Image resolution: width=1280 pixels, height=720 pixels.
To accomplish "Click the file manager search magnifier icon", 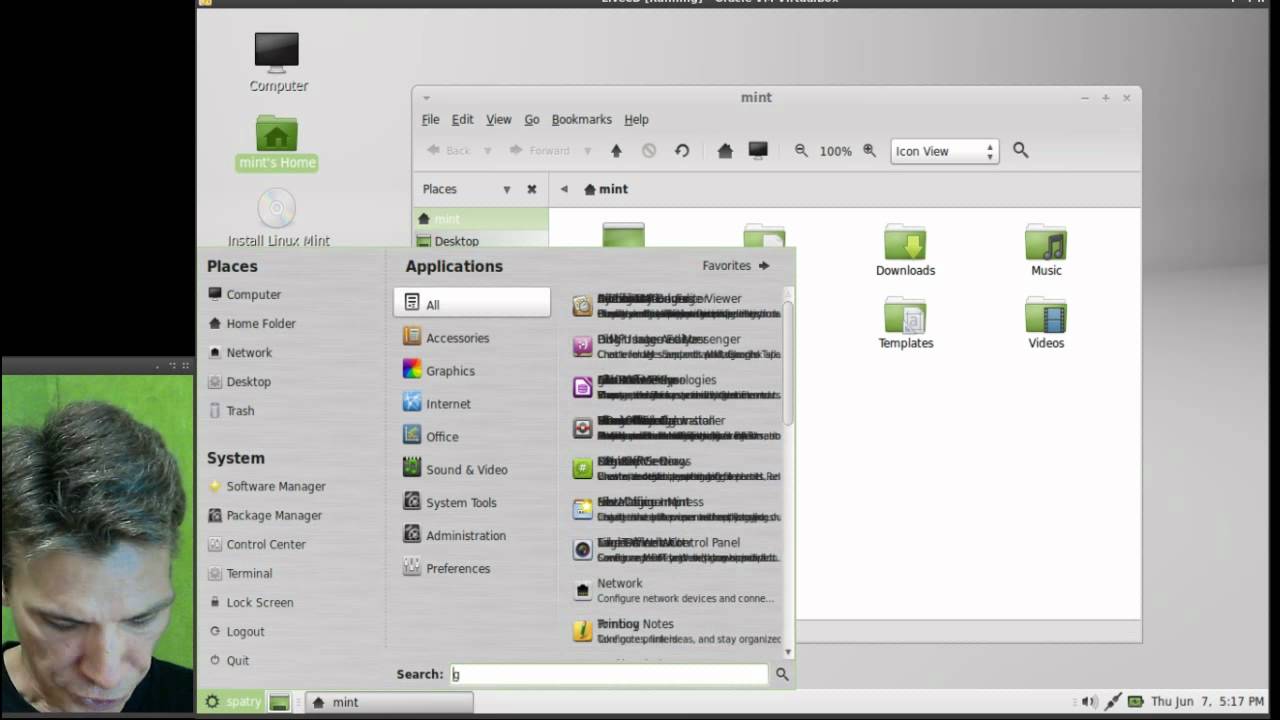I will (x=1020, y=150).
